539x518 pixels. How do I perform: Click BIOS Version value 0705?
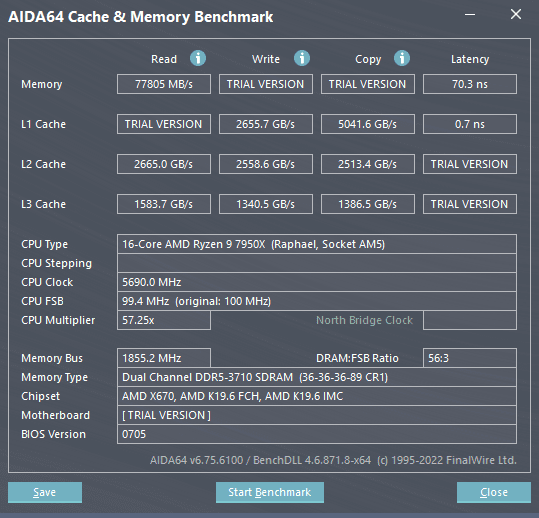pos(317,434)
